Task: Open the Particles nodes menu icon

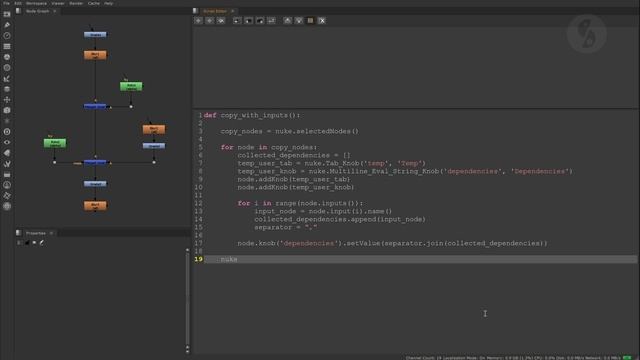Action: click(7, 121)
